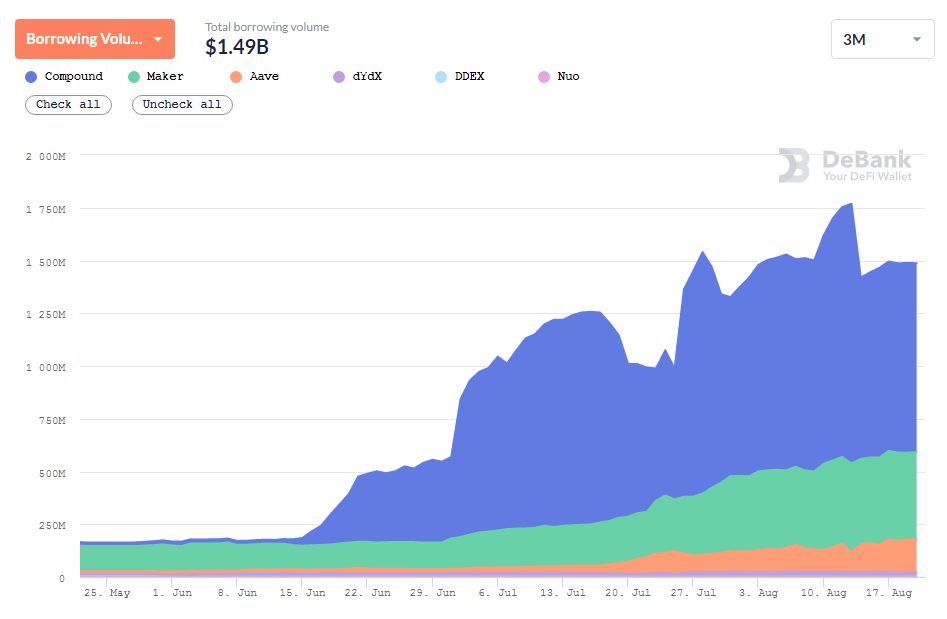
Task: Click the purple dYdX legend dot
Action: coord(339,77)
